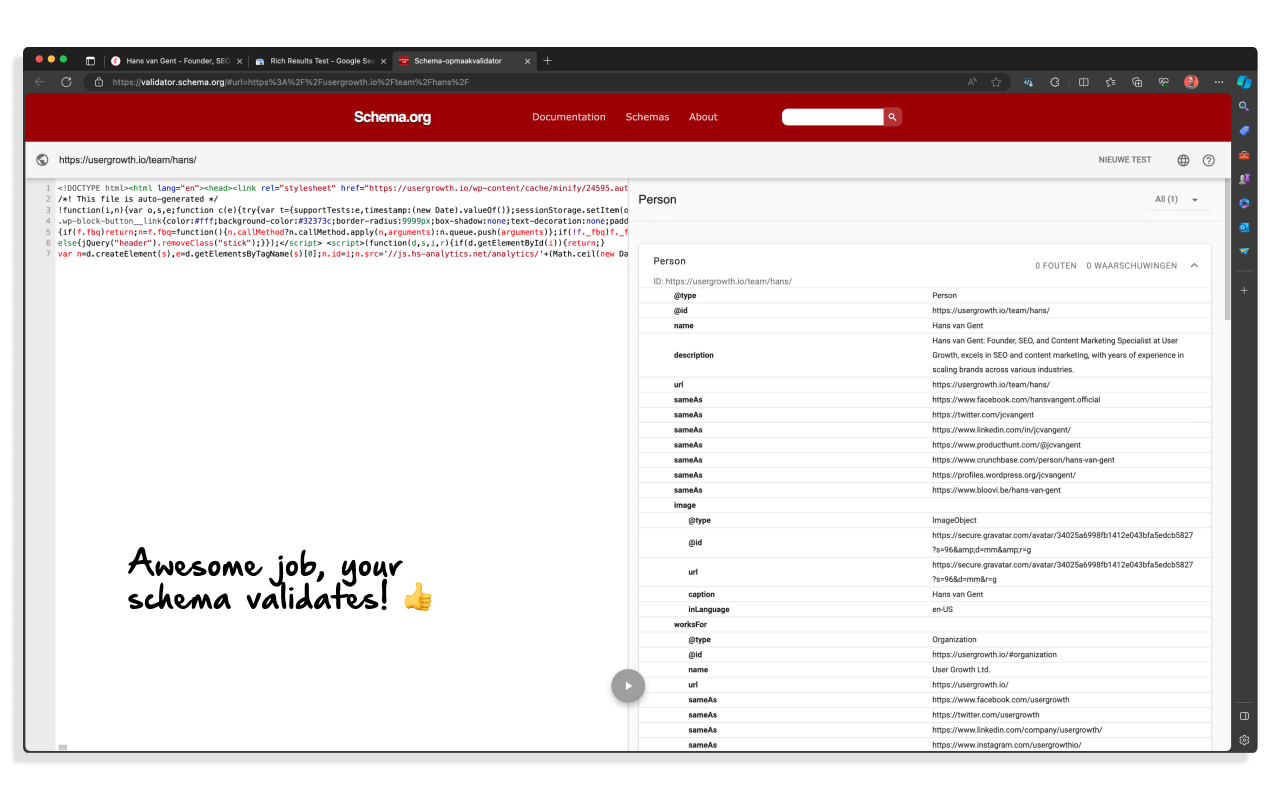Click the Read aloud icon in address bar
This screenshot has height=800, width=1280.
(972, 82)
